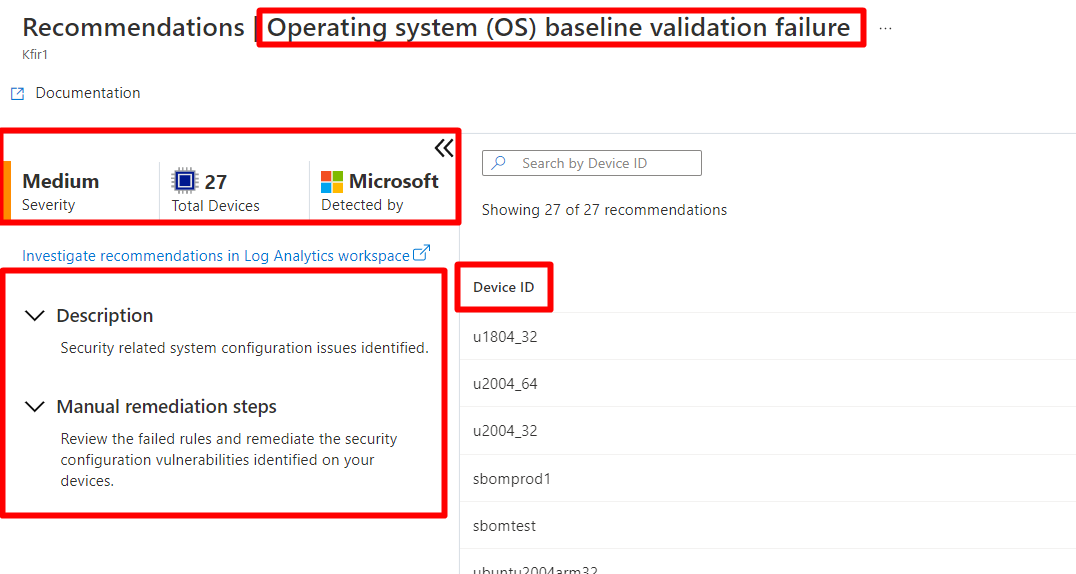Select device sbomtest row
Image resolution: width=1076 pixels, height=574 pixels.
point(768,525)
